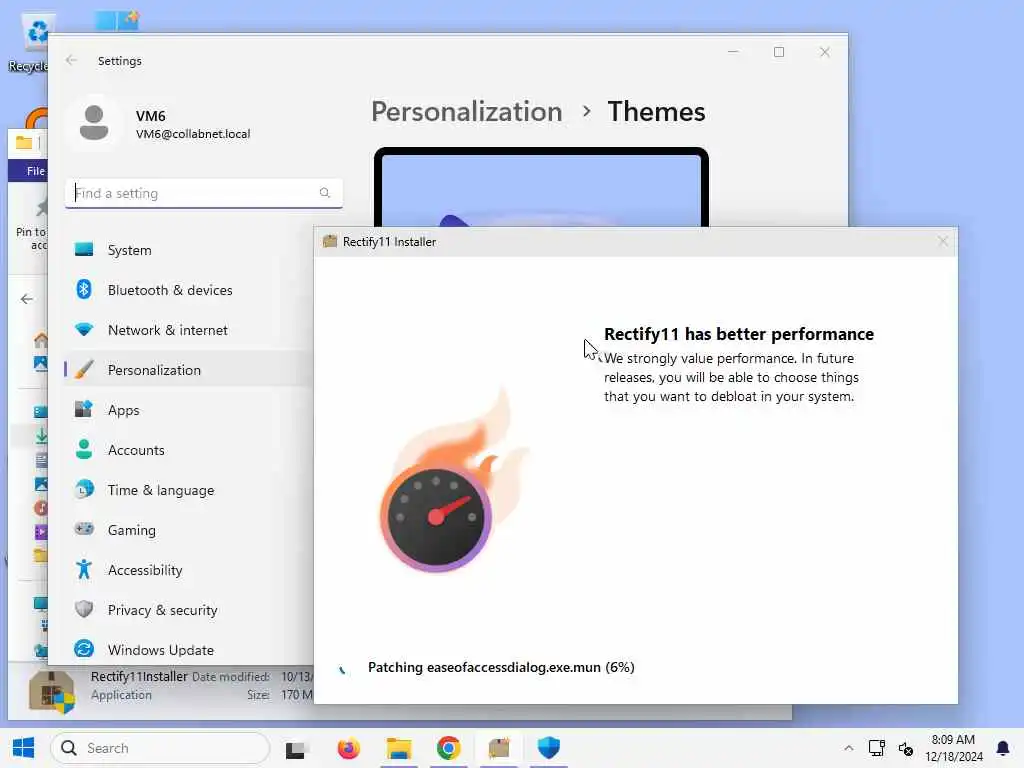The height and width of the screenshot is (768, 1024).
Task: Click Downloads icon in Explorer navigation pane
Action: 41,436
